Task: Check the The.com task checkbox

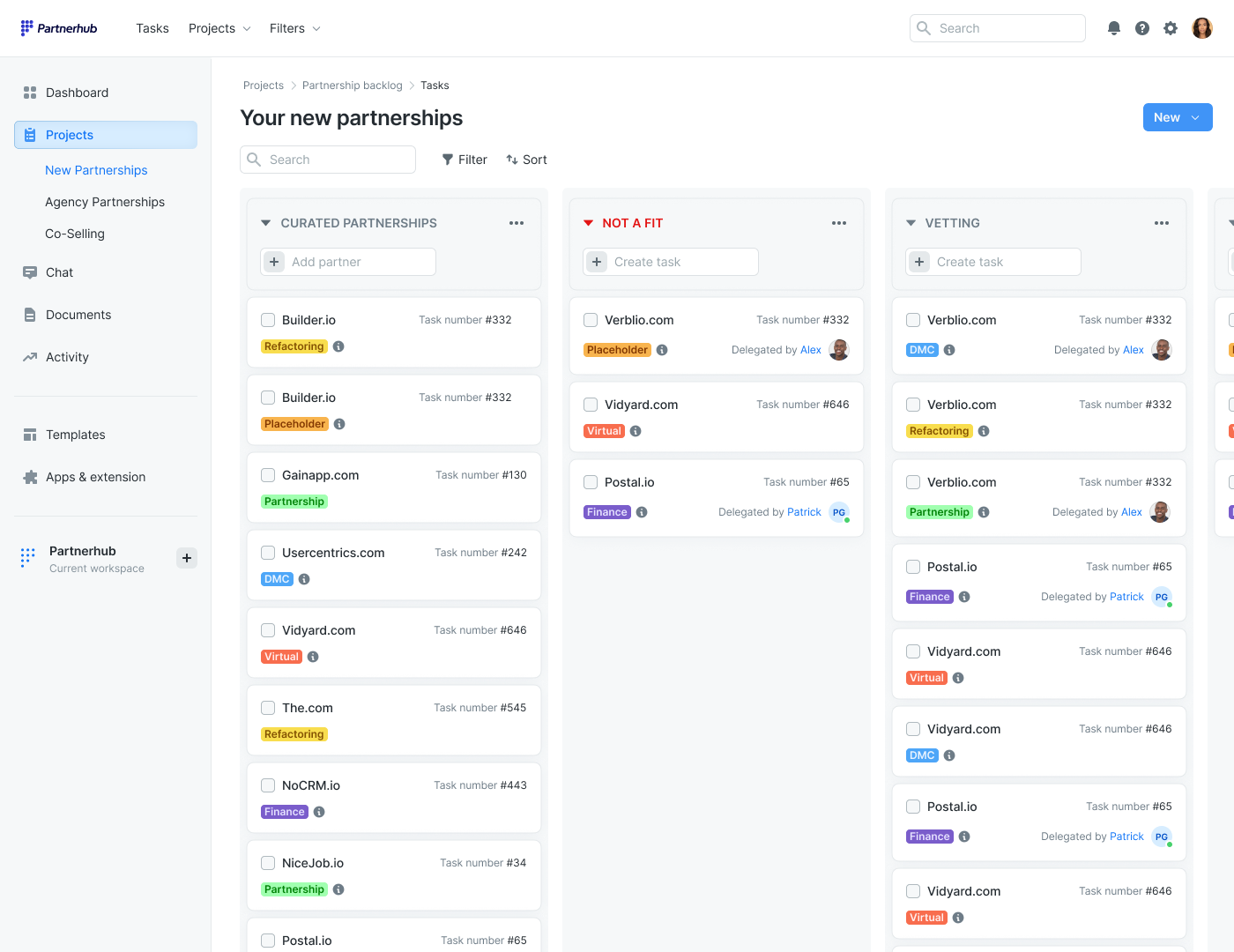Action: (x=268, y=708)
